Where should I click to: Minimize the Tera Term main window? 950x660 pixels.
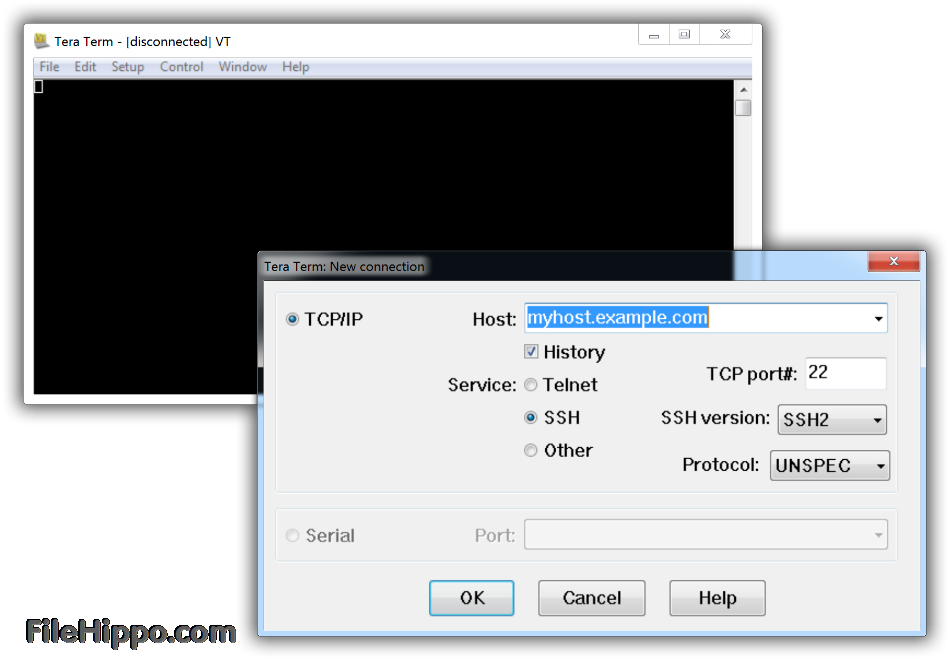tap(654, 35)
